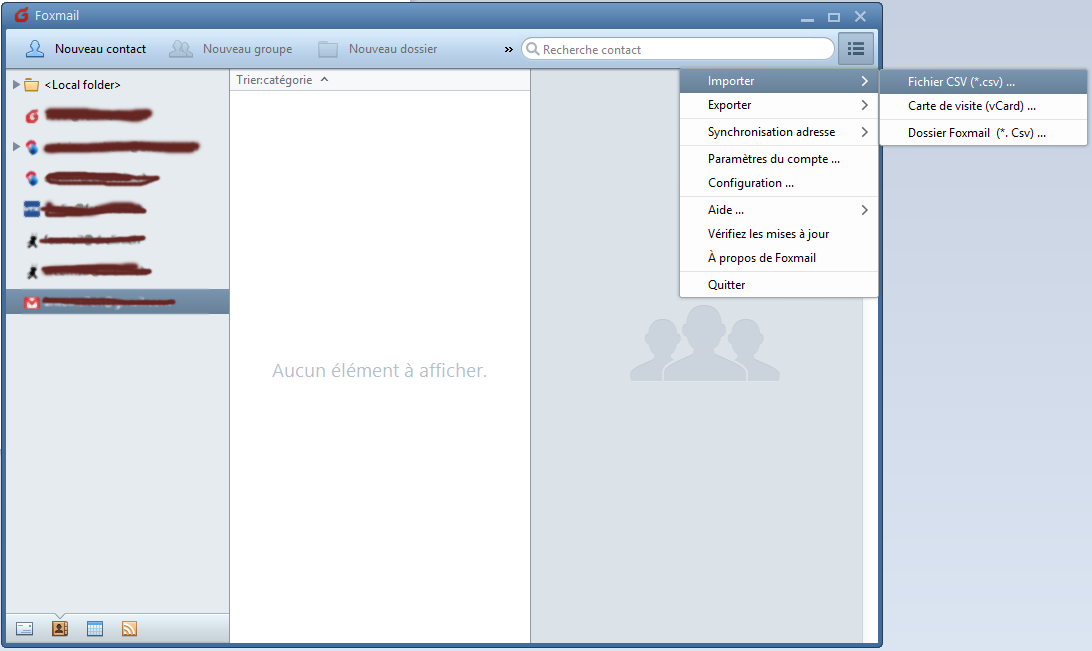Select Vérifiez les mises à jour
The width and height of the screenshot is (1092, 651).
click(x=779, y=234)
